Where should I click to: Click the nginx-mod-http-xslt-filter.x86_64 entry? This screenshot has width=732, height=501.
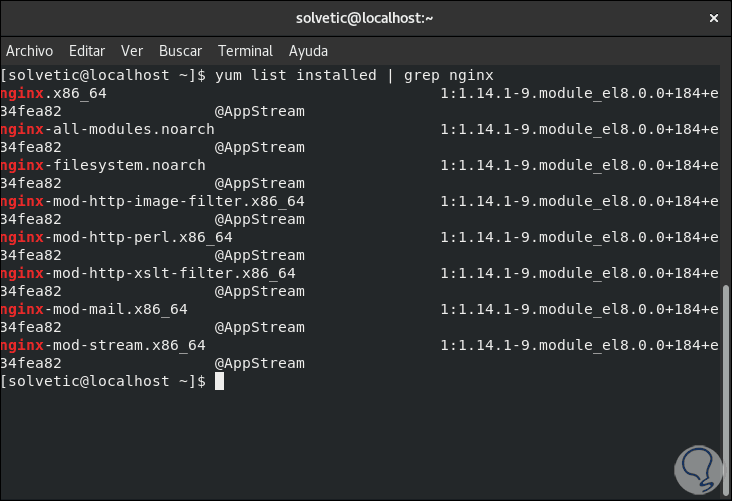pos(149,273)
